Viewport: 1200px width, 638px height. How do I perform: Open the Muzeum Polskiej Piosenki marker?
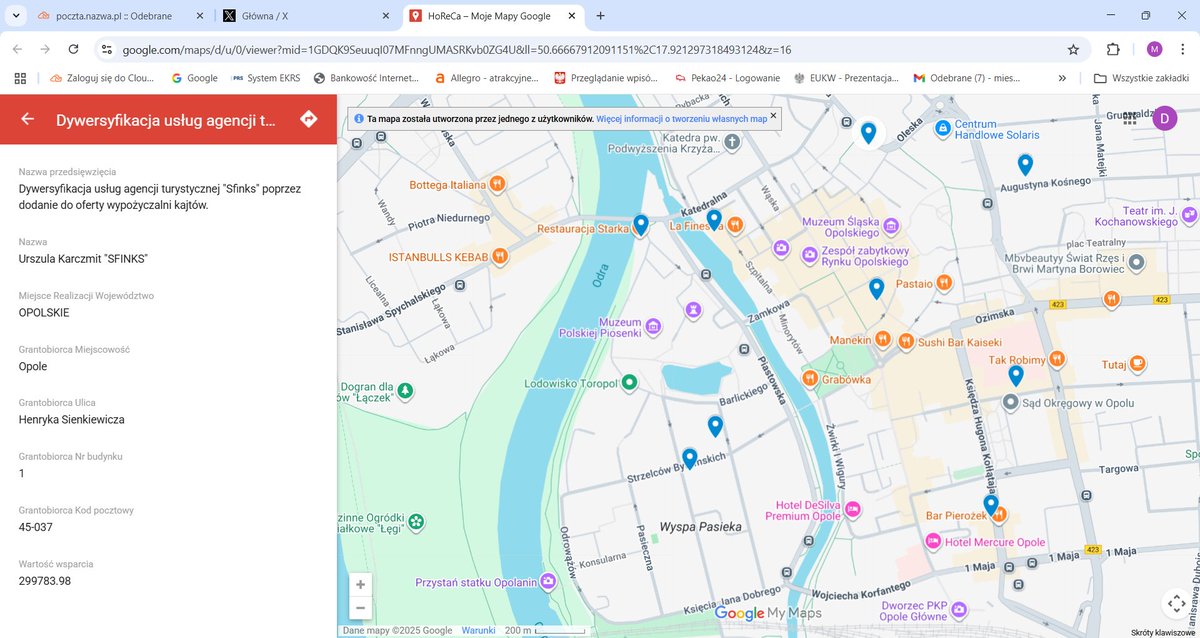tap(655, 324)
